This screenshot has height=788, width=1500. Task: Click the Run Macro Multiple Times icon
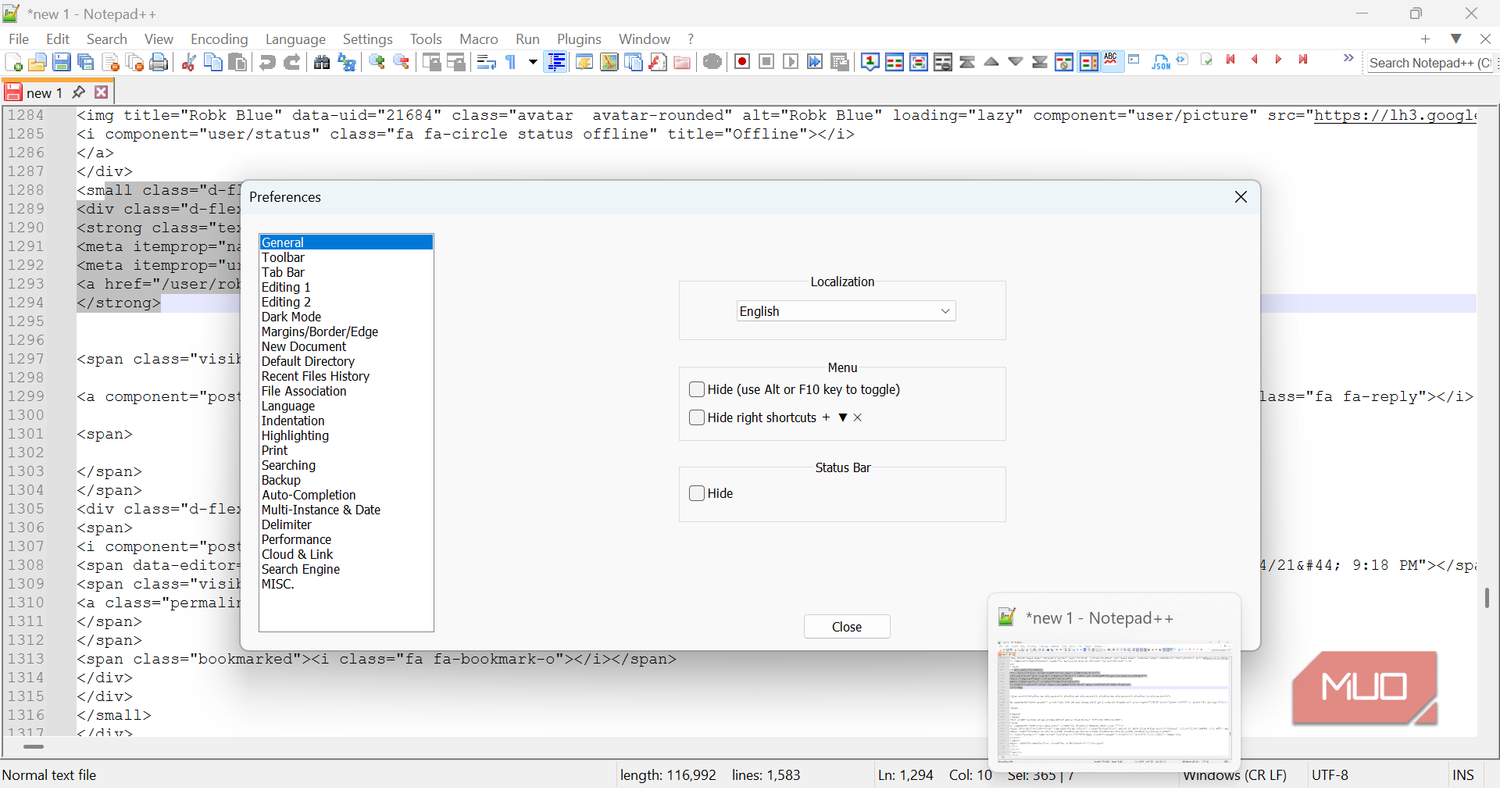coord(815,62)
